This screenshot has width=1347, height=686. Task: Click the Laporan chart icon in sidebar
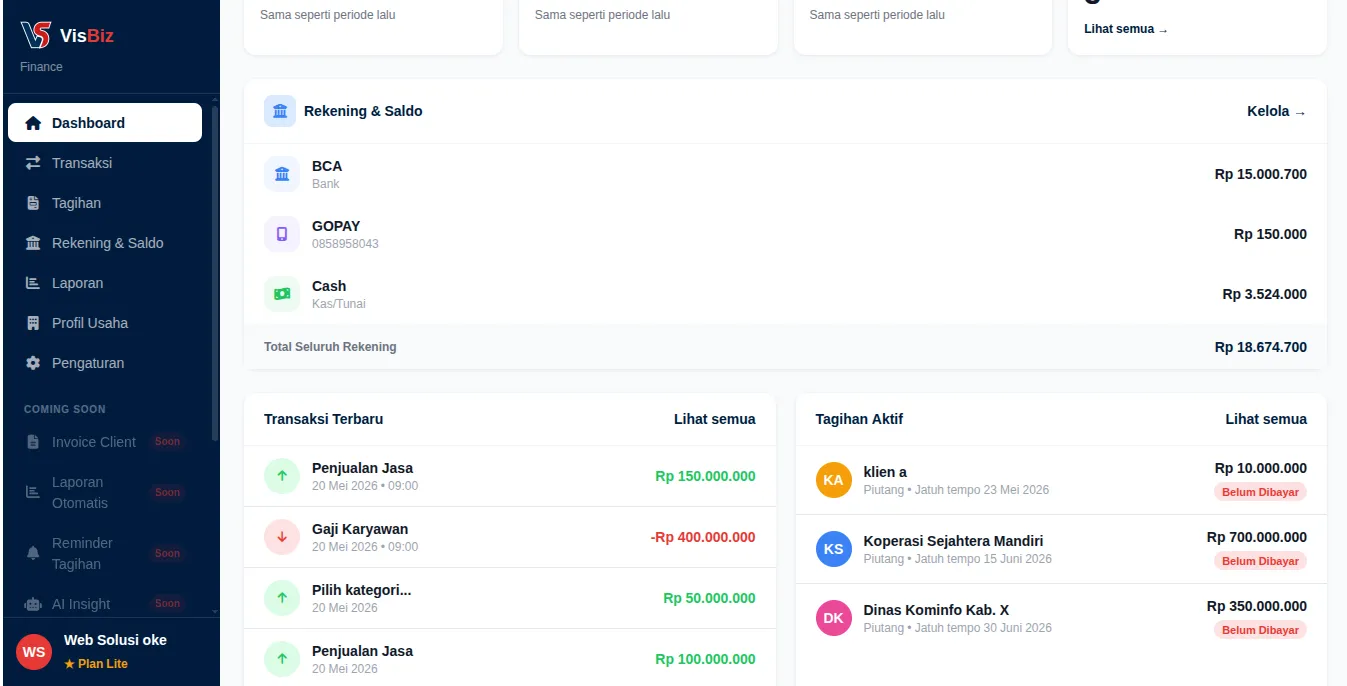(33, 283)
